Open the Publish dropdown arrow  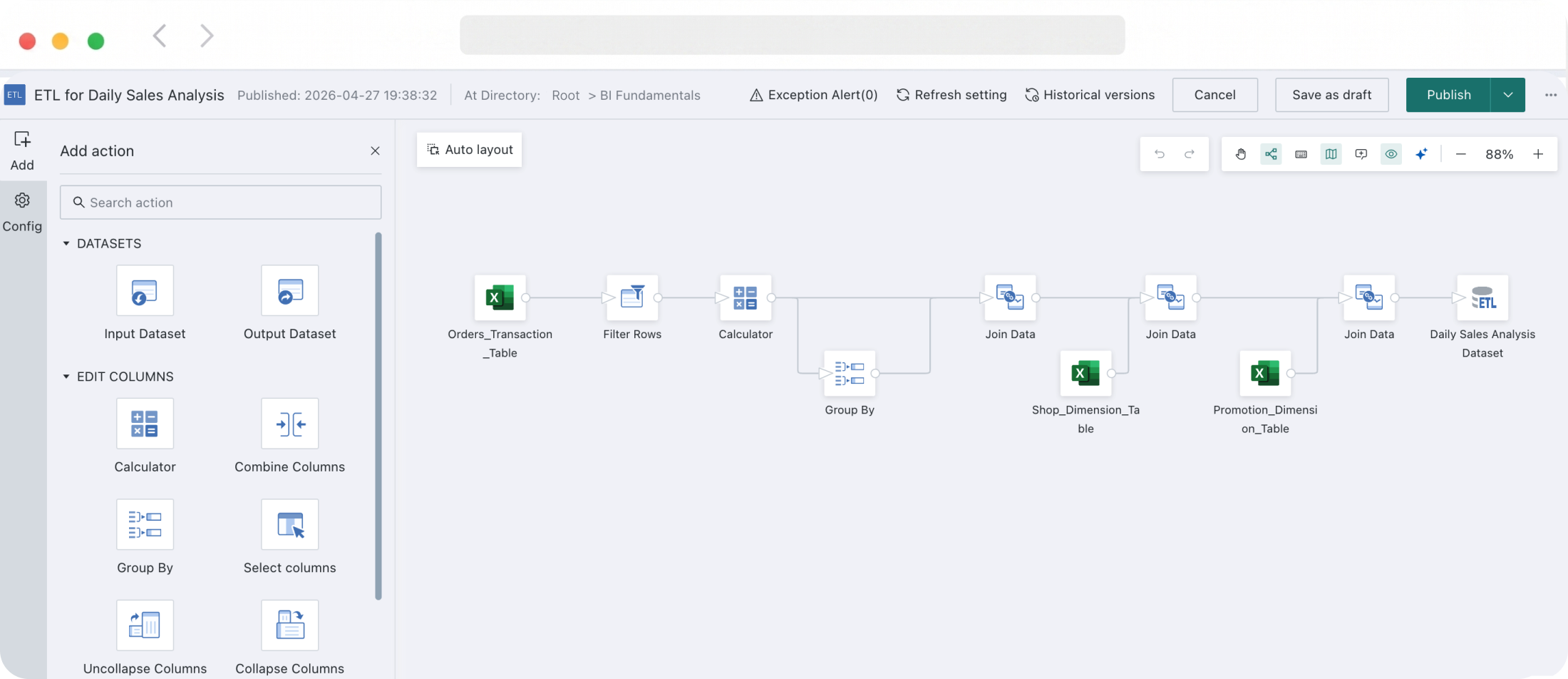click(1508, 95)
